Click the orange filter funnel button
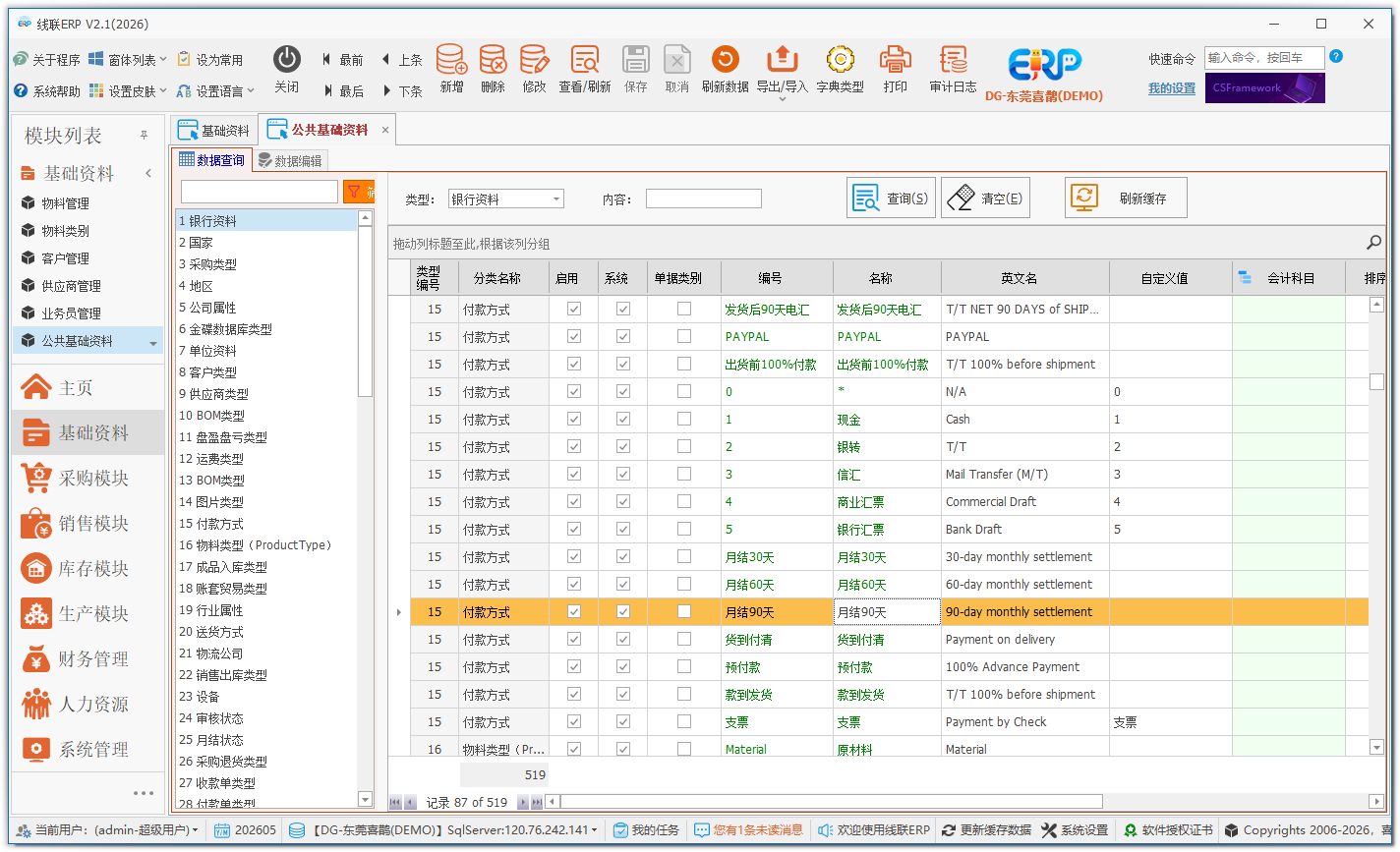 358,192
